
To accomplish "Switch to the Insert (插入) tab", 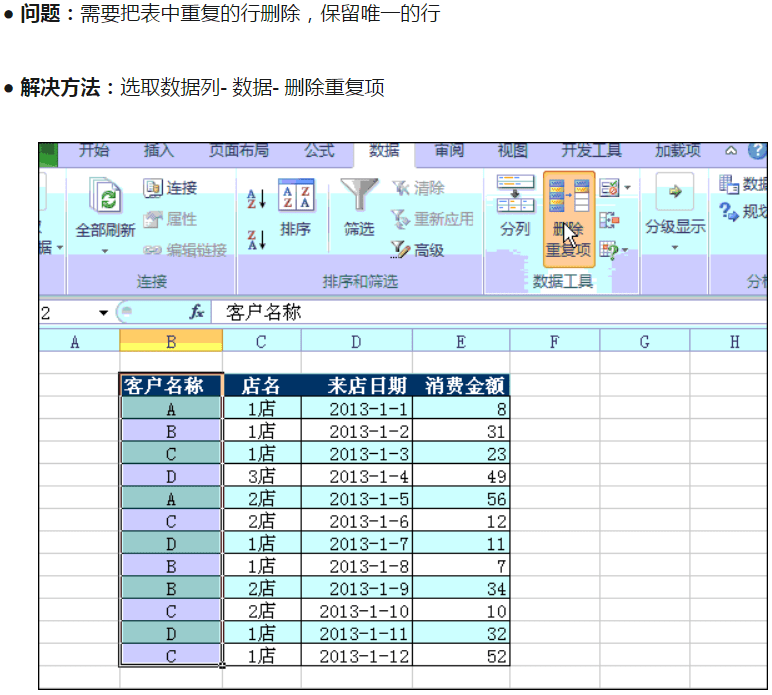I will click(x=159, y=151).
